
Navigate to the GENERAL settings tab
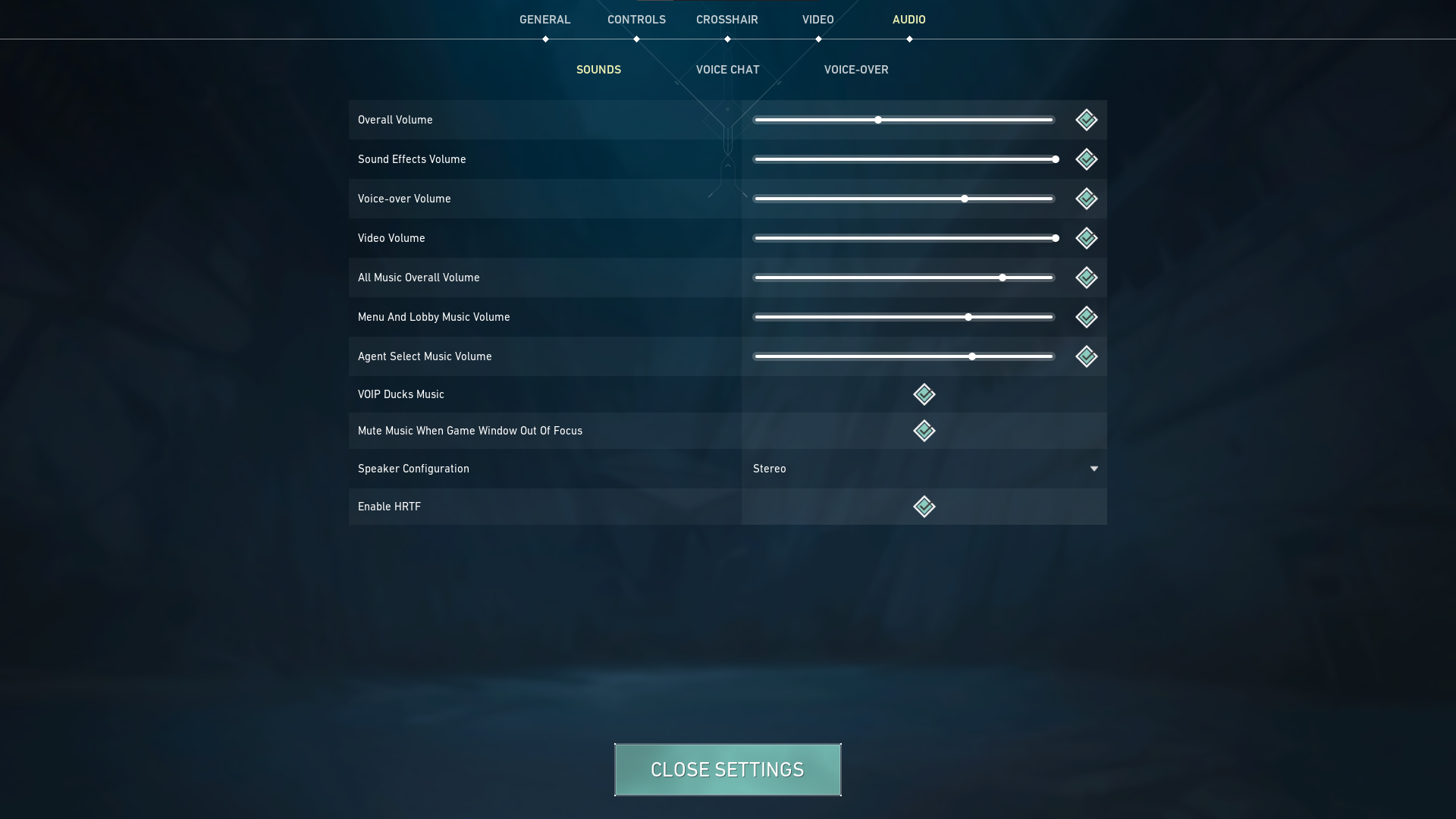[545, 19]
